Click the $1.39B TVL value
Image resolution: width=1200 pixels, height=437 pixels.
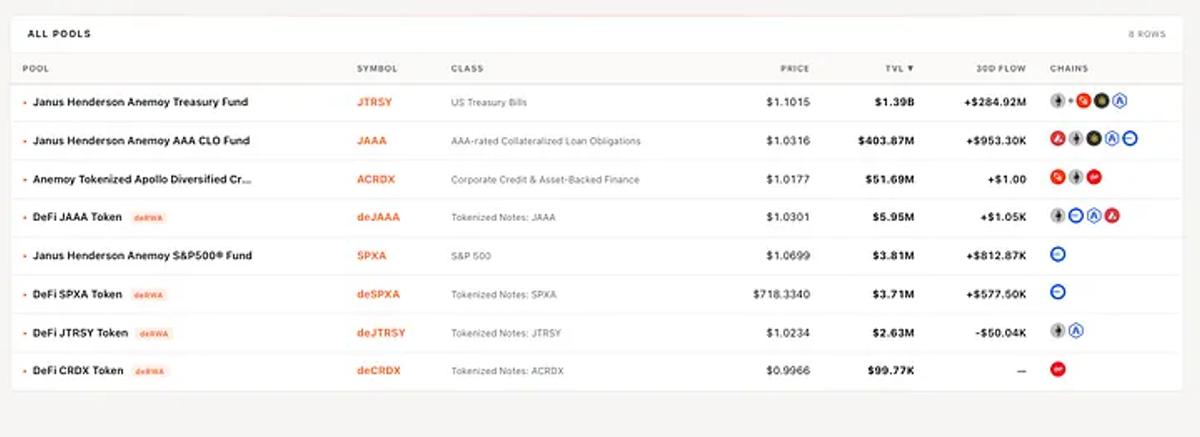[895, 102]
